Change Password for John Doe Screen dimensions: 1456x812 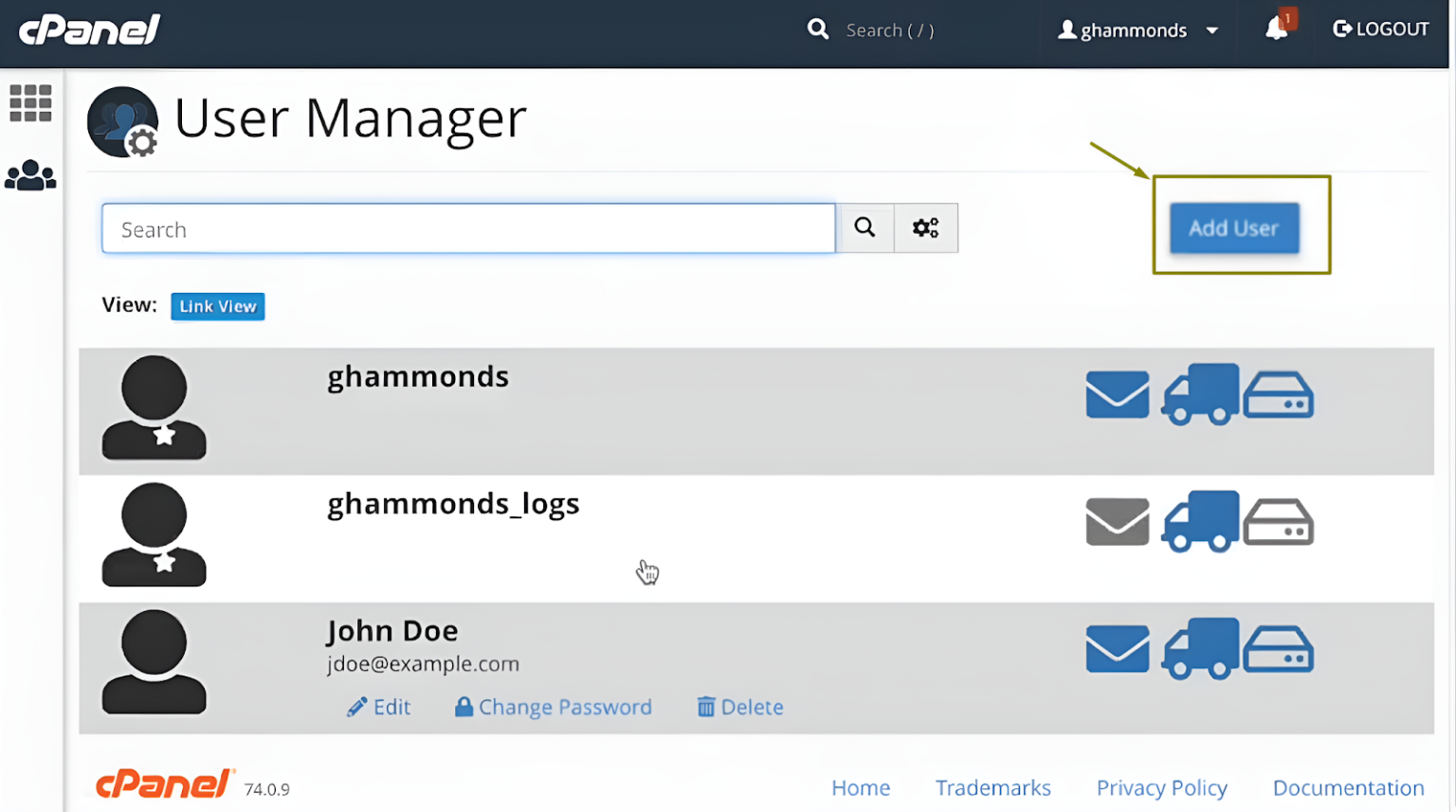[x=554, y=706]
